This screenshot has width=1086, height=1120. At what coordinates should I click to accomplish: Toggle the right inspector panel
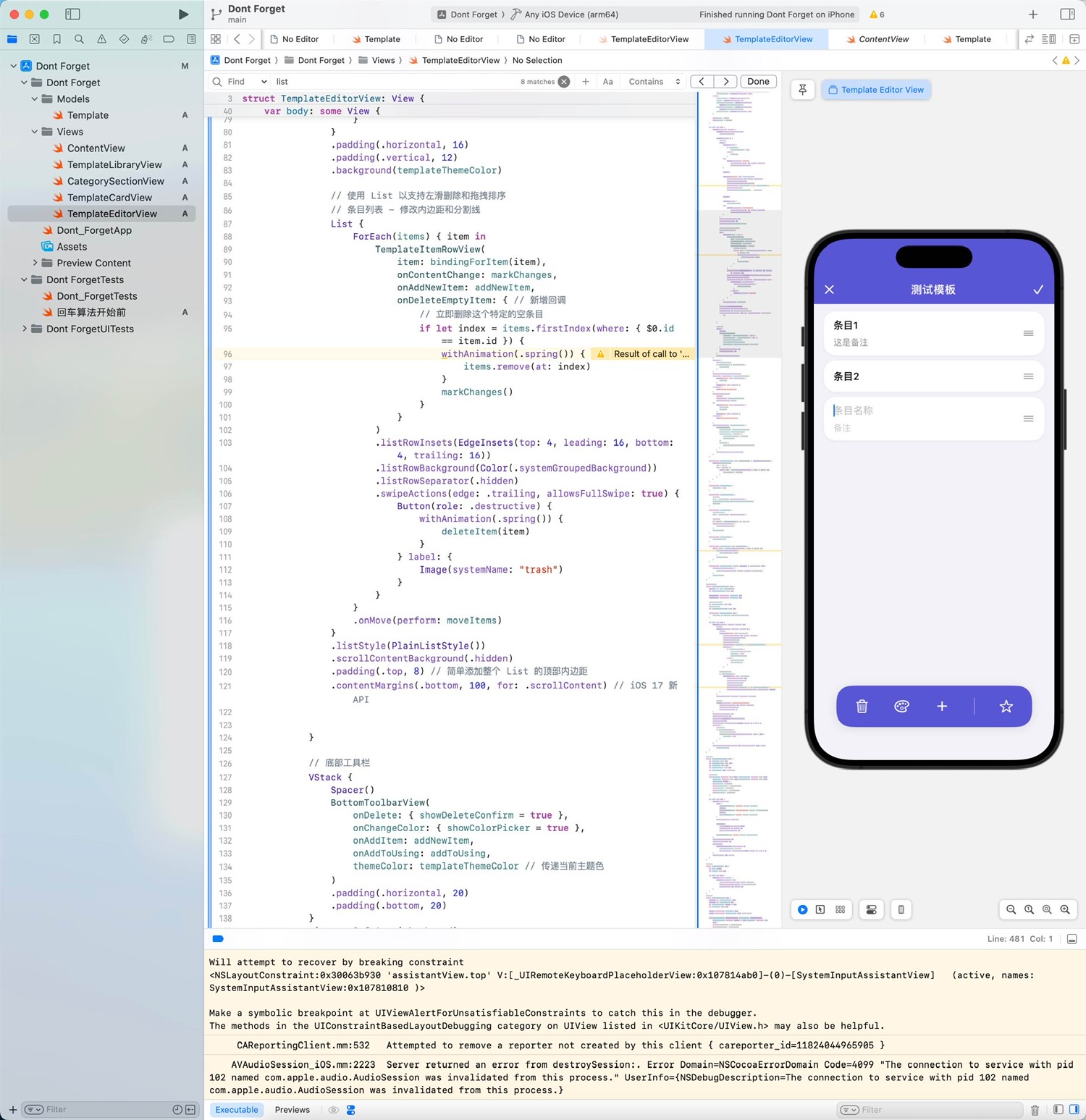[1067, 14]
